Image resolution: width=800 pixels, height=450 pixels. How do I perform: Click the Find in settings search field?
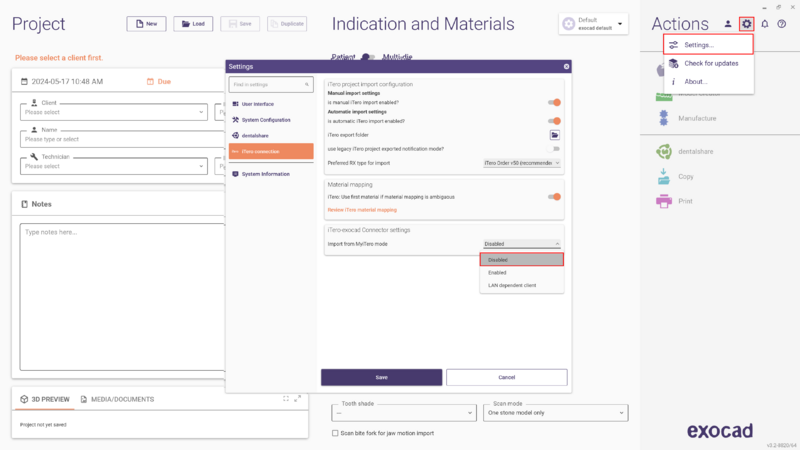(x=271, y=85)
